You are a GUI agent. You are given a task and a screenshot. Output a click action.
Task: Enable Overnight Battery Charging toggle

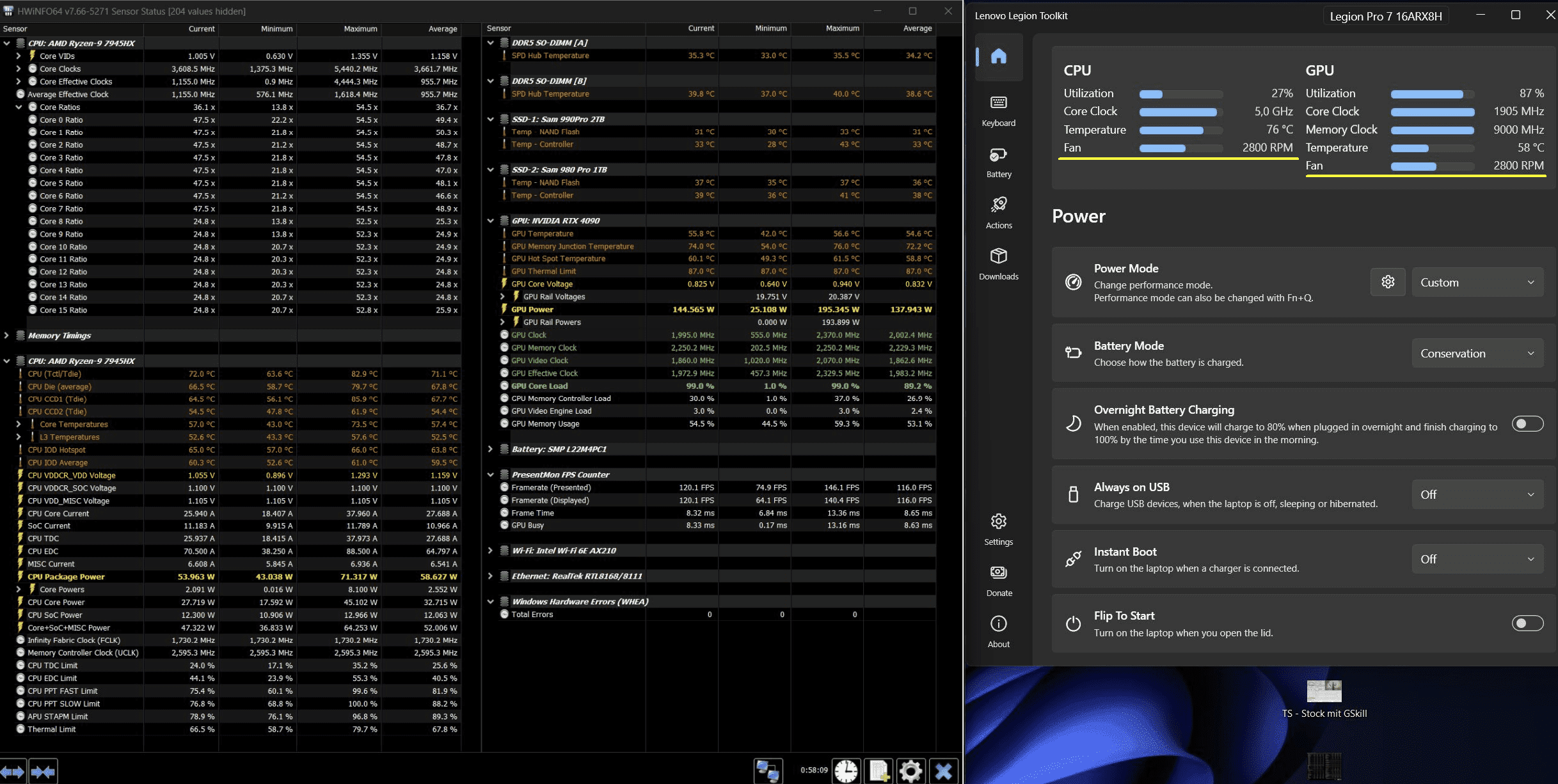(1527, 424)
